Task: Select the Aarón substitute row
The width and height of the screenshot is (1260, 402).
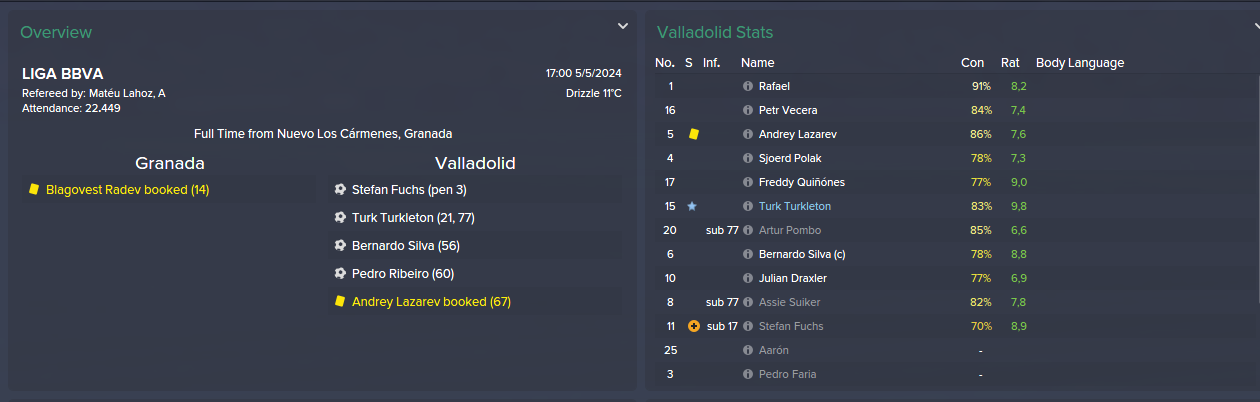Action: [953, 350]
